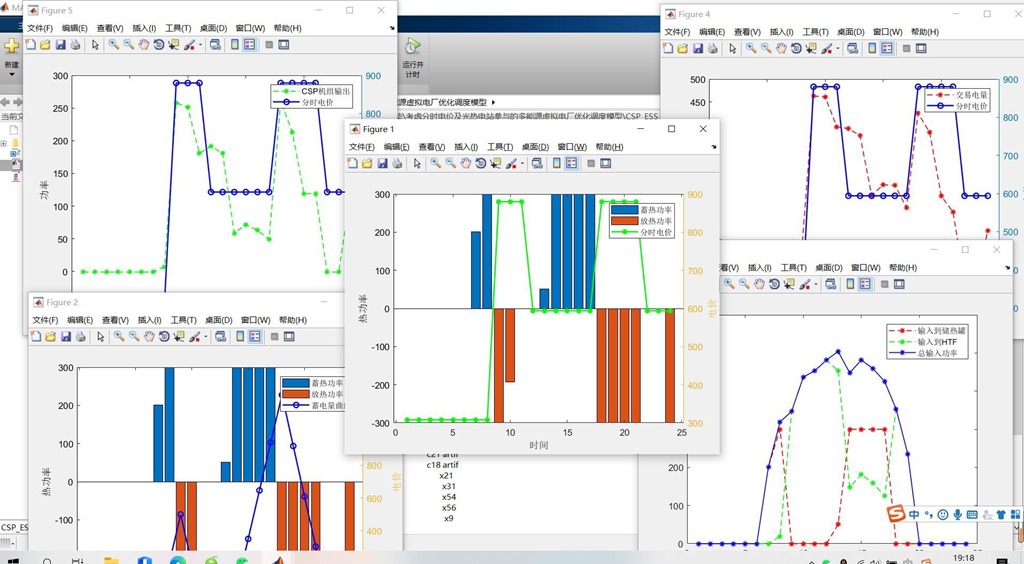Image resolution: width=1024 pixels, height=564 pixels.
Task: Select Zoom In tool in rightmost lower figure
Action: tap(728, 284)
